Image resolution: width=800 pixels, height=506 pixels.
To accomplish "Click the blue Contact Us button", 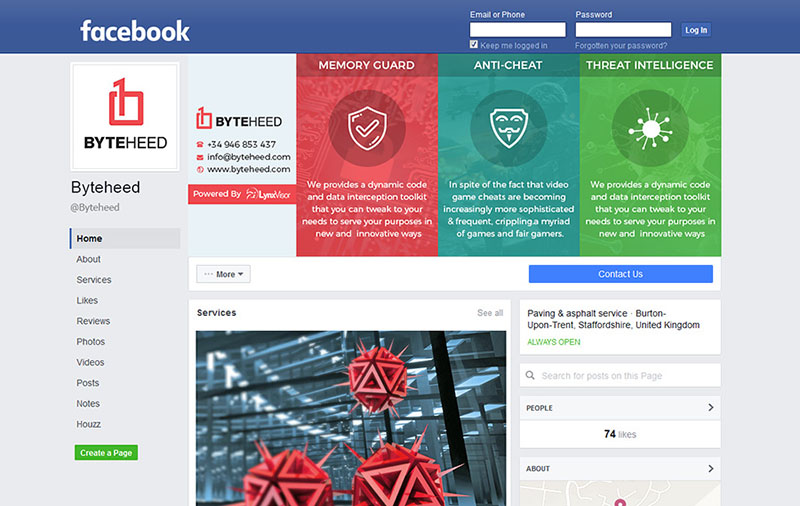I will tap(620, 274).
